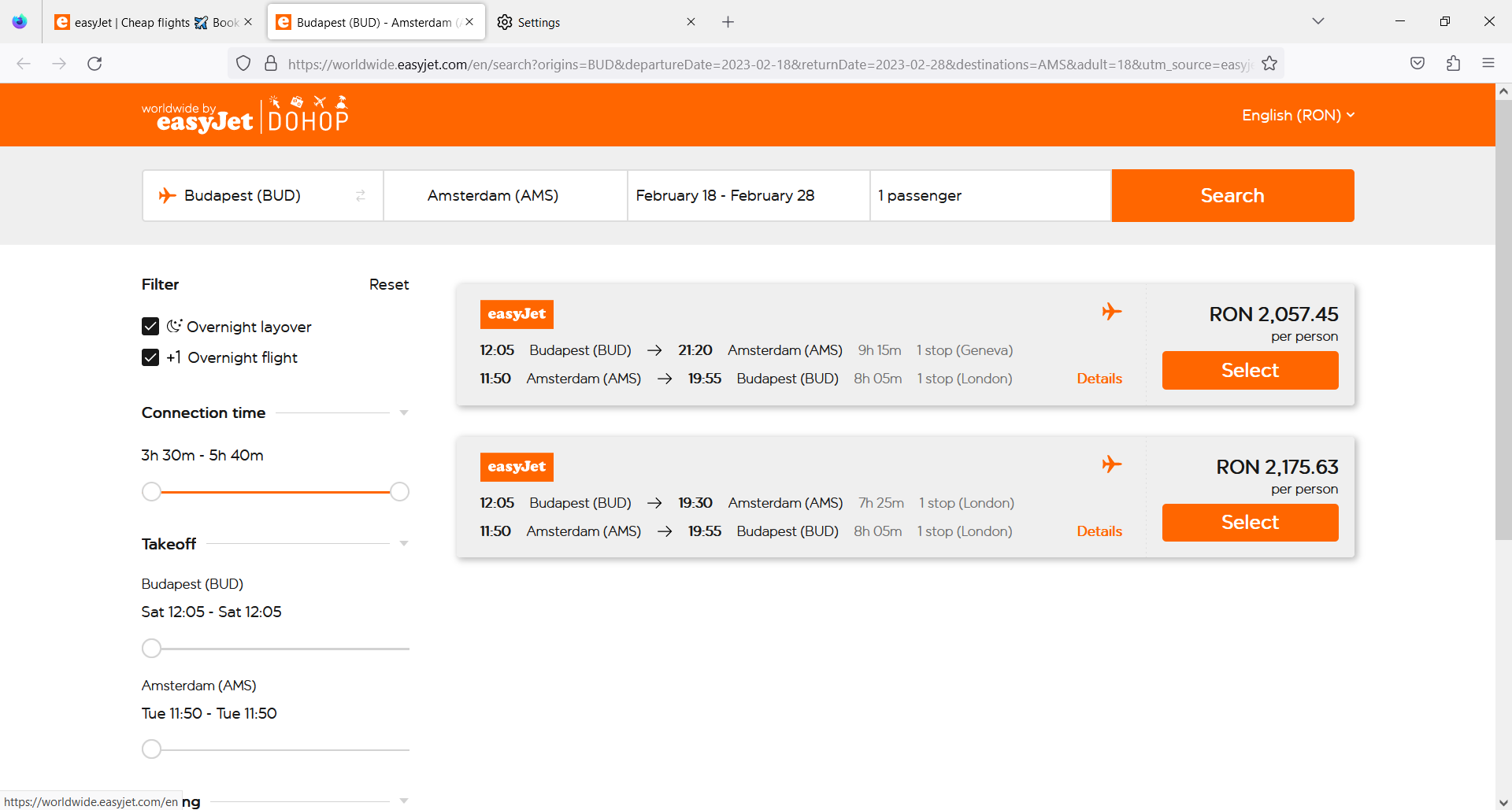Click the Budapest takeoff time slider handle
1512x810 pixels.
tap(151, 648)
